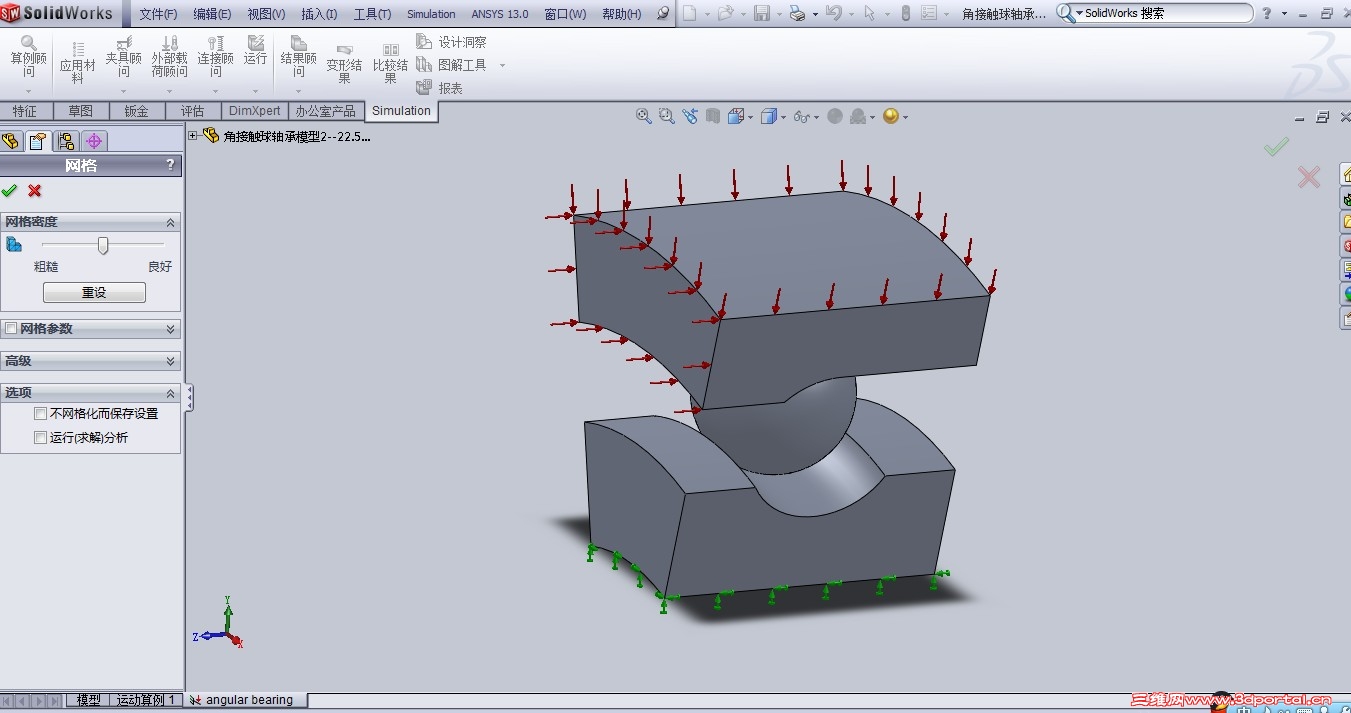Open the 插入(I) menu
Image resolution: width=1351 pixels, height=713 pixels.
coord(319,14)
